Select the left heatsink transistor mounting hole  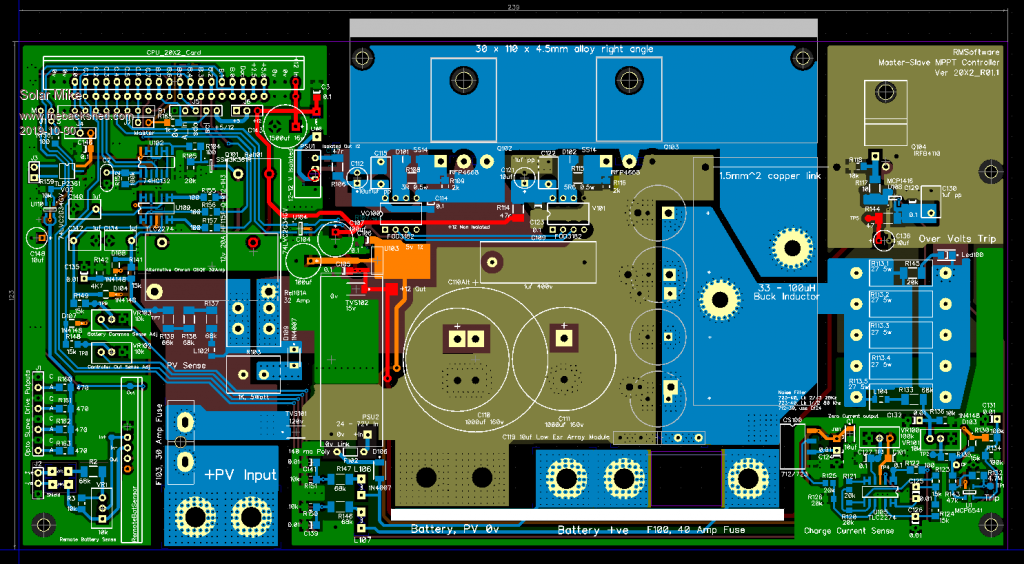pyautogui.click(x=462, y=78)
